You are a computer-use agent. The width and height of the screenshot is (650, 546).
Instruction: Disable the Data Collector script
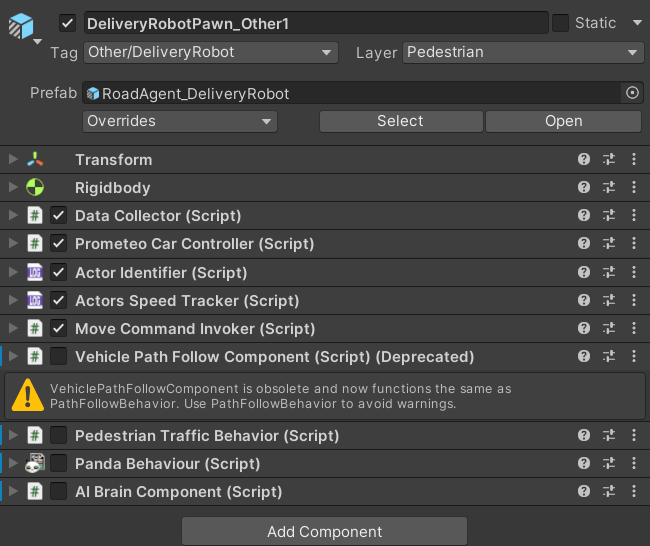[x=58, y=216]
